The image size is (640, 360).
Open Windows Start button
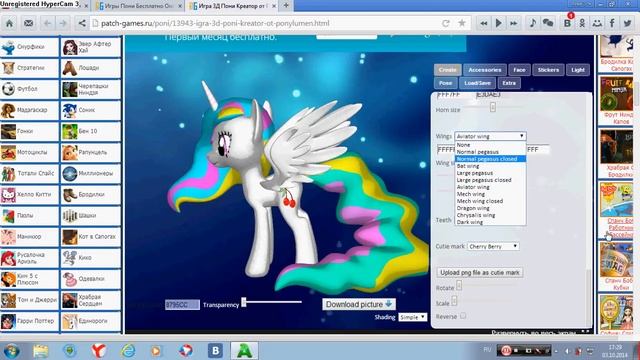[x=12, y=351]
